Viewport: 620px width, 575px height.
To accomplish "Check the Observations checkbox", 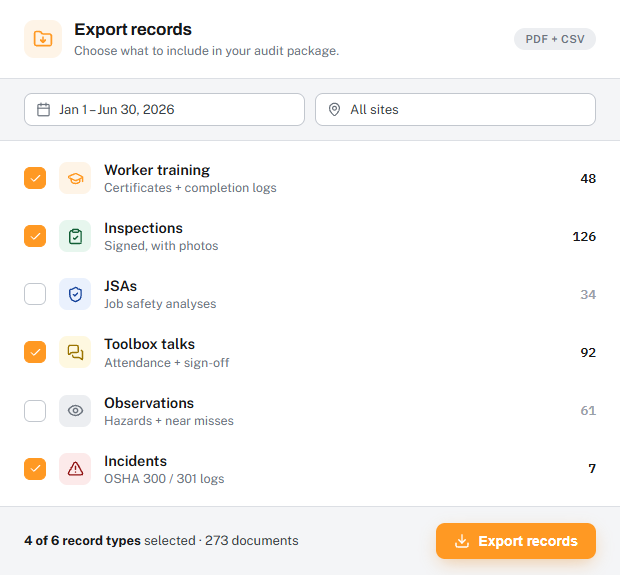I will click(x=35, y=410).
